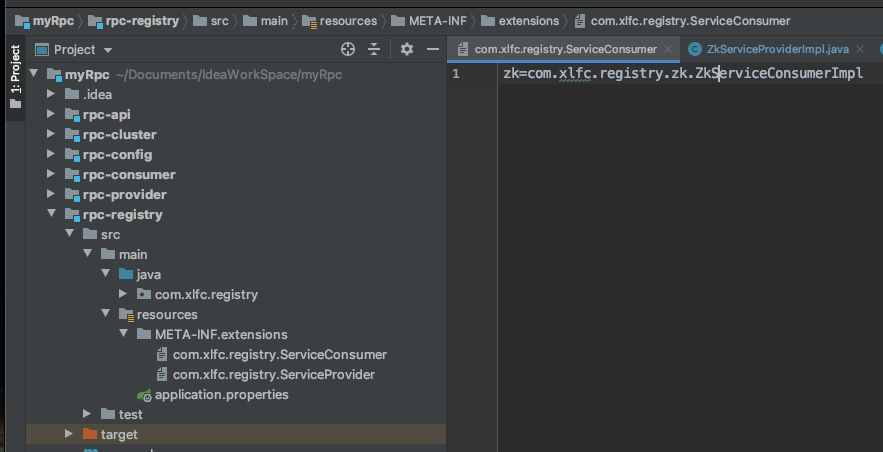The image size is (883, 452).
Task: Expand the rpc-config module
Action: point(51,154)
